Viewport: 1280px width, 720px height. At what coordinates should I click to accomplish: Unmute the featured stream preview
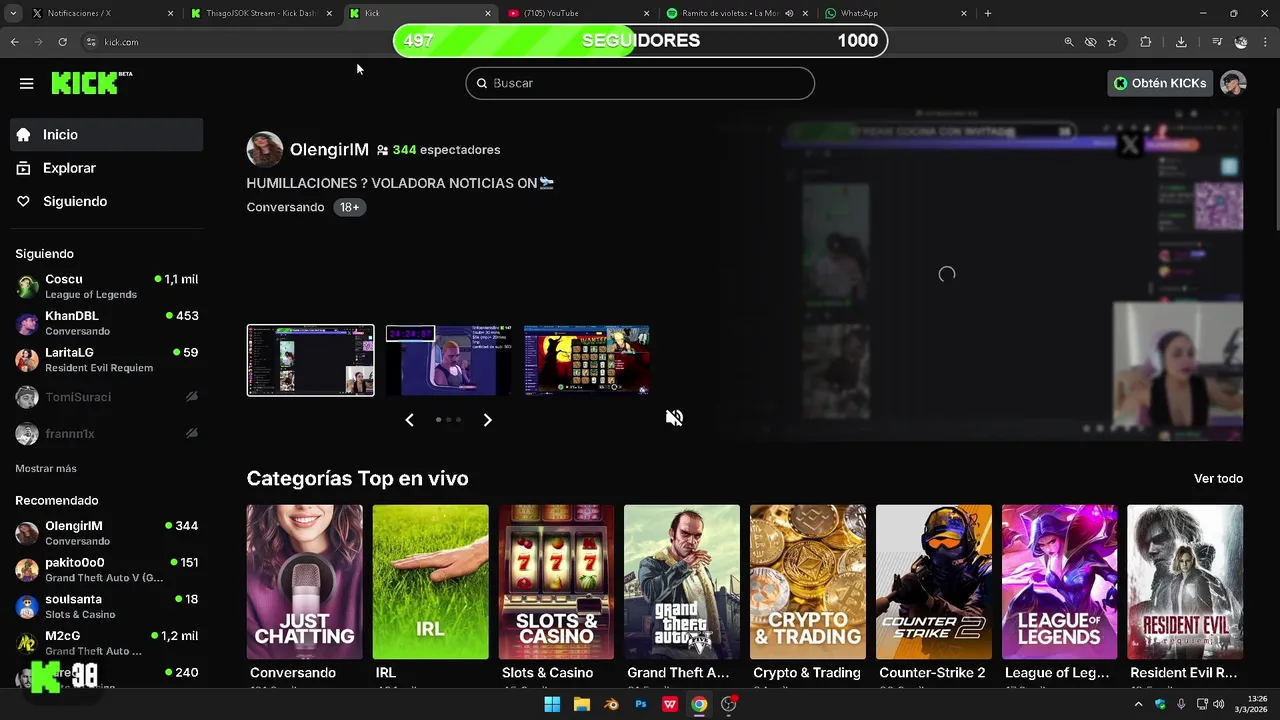675,418
